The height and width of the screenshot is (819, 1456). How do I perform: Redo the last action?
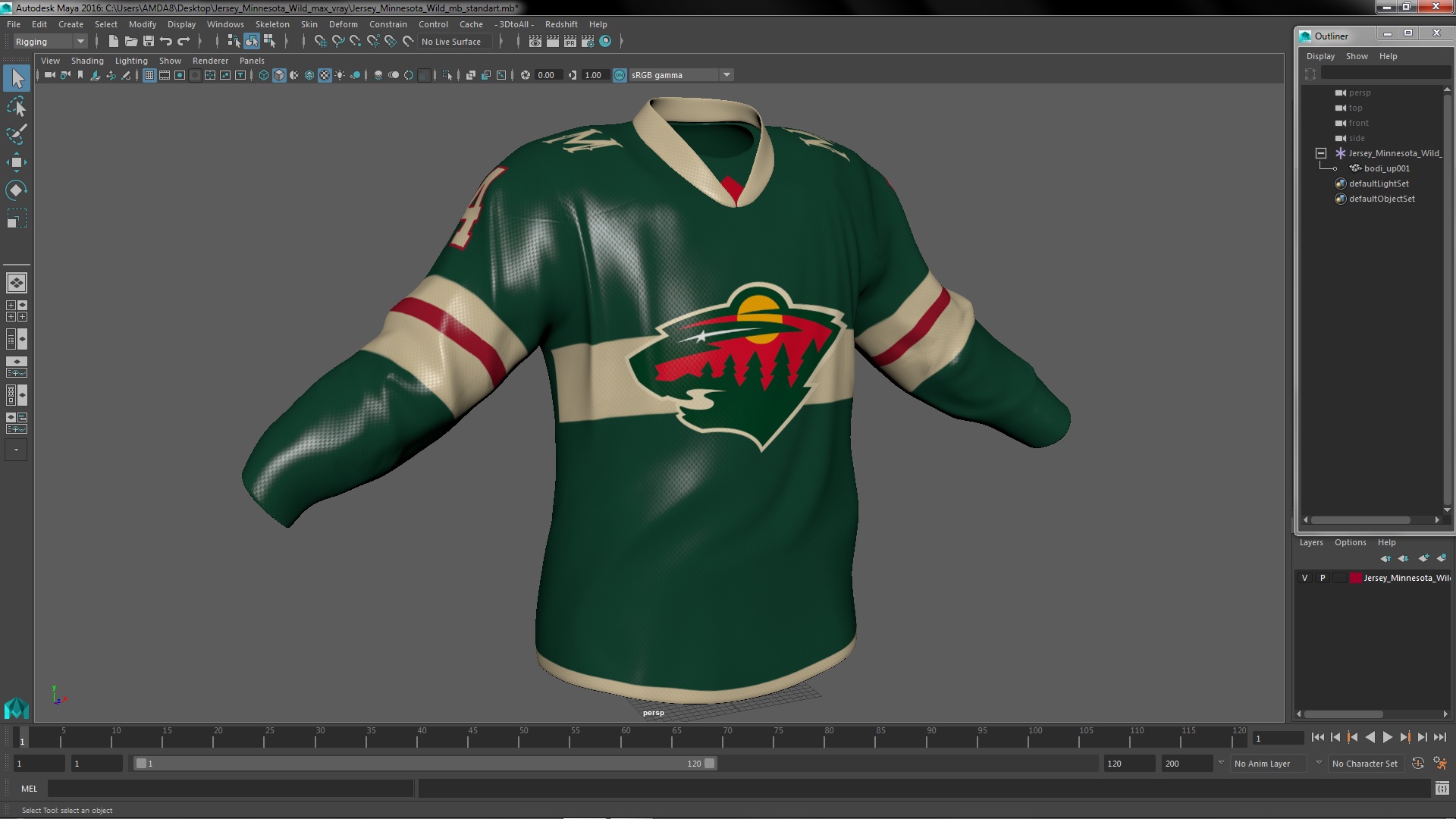[184, 42]
